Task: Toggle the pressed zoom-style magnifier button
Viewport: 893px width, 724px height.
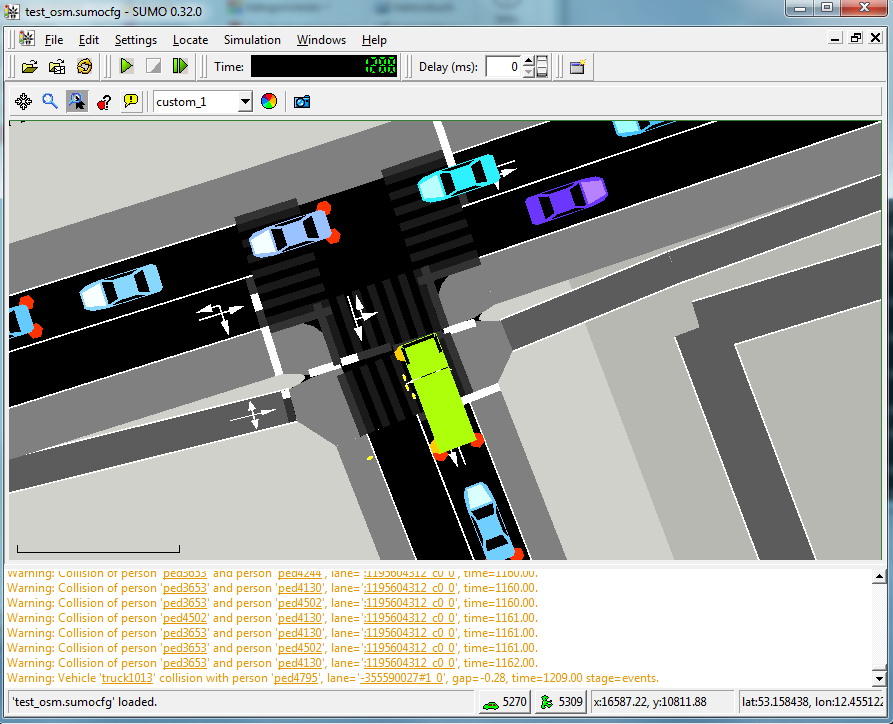Action: (x=77, y=101)
